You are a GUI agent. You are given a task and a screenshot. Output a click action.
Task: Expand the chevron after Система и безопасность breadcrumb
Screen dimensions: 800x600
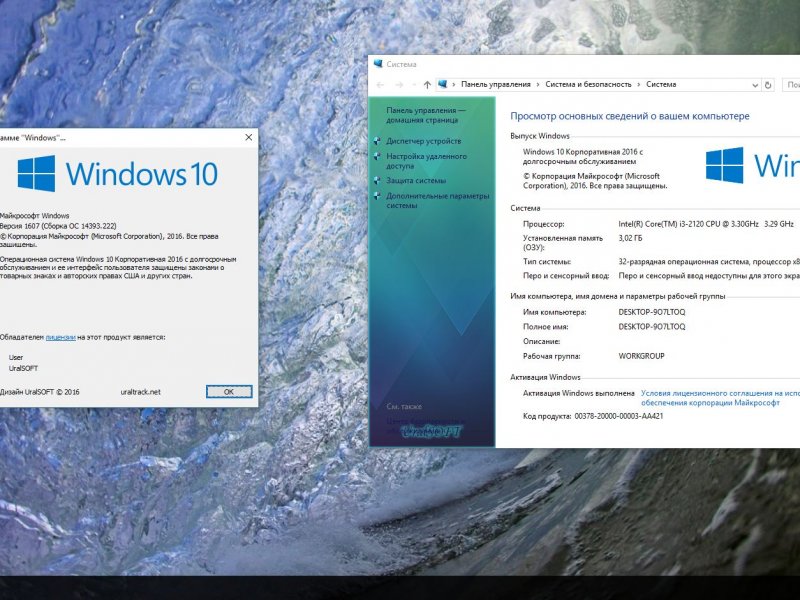(x=639, y=85)
